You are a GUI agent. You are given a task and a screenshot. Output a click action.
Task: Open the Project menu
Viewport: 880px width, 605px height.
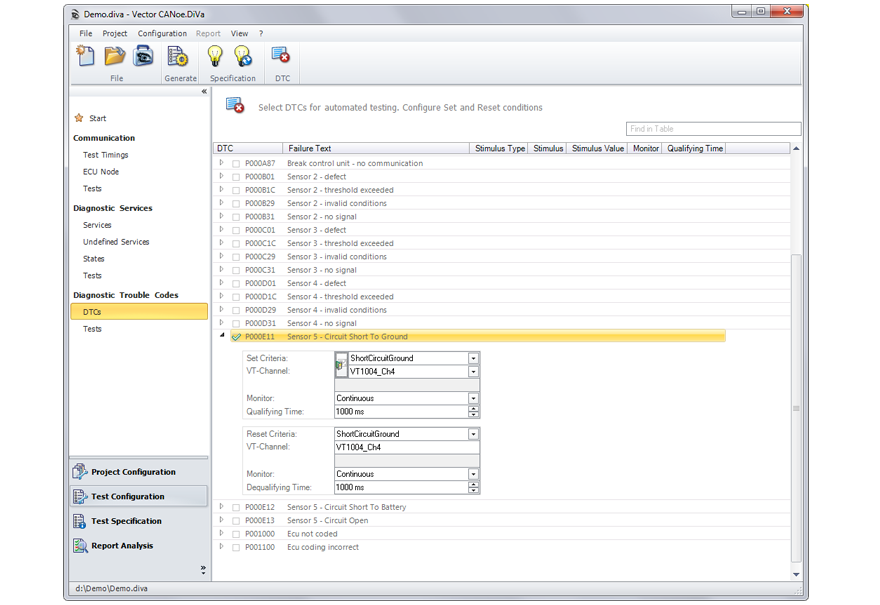tap(114, 34)
